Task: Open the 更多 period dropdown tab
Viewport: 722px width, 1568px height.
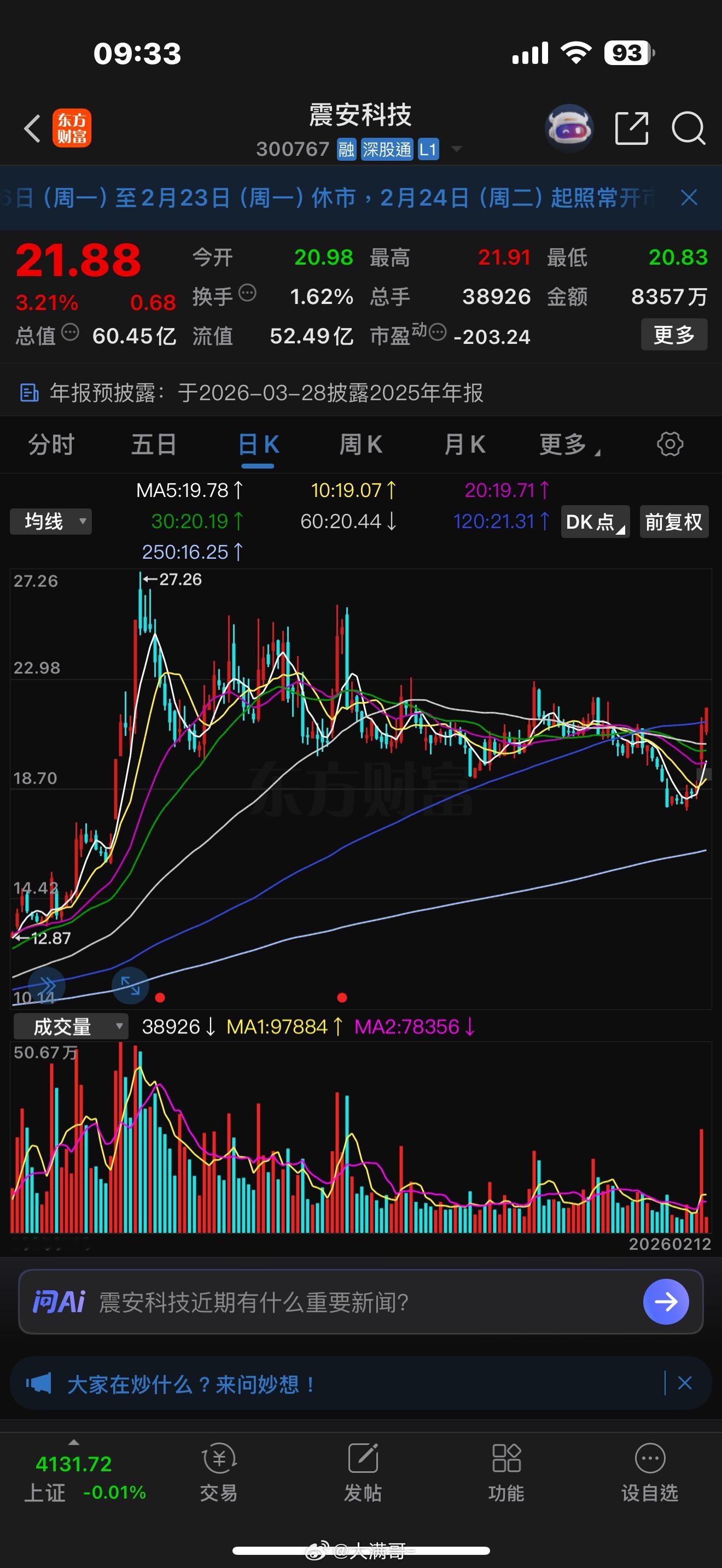Action: tap(569, 444)
